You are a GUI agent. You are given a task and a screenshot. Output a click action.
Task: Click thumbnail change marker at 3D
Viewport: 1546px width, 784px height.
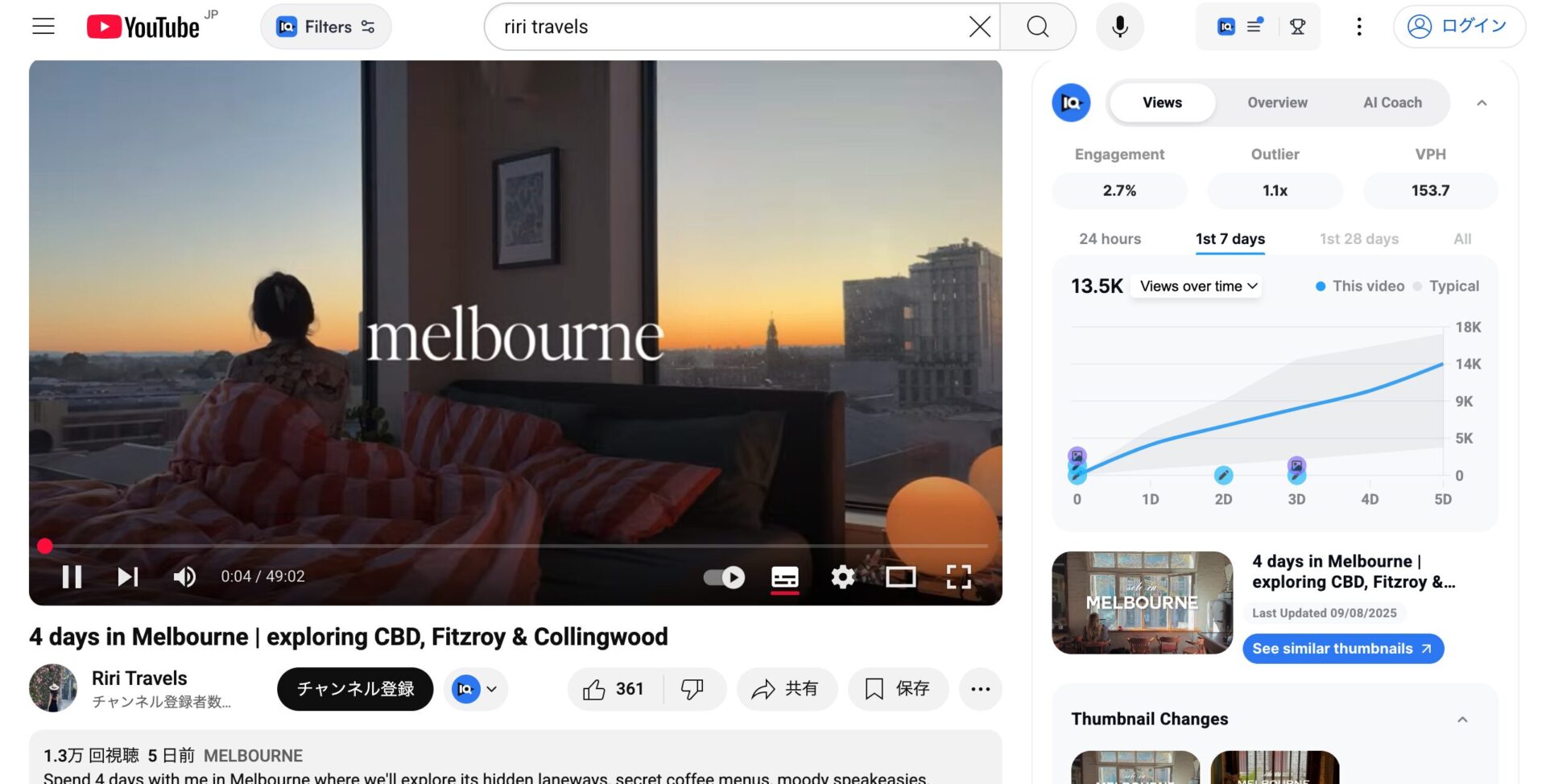1296,465
